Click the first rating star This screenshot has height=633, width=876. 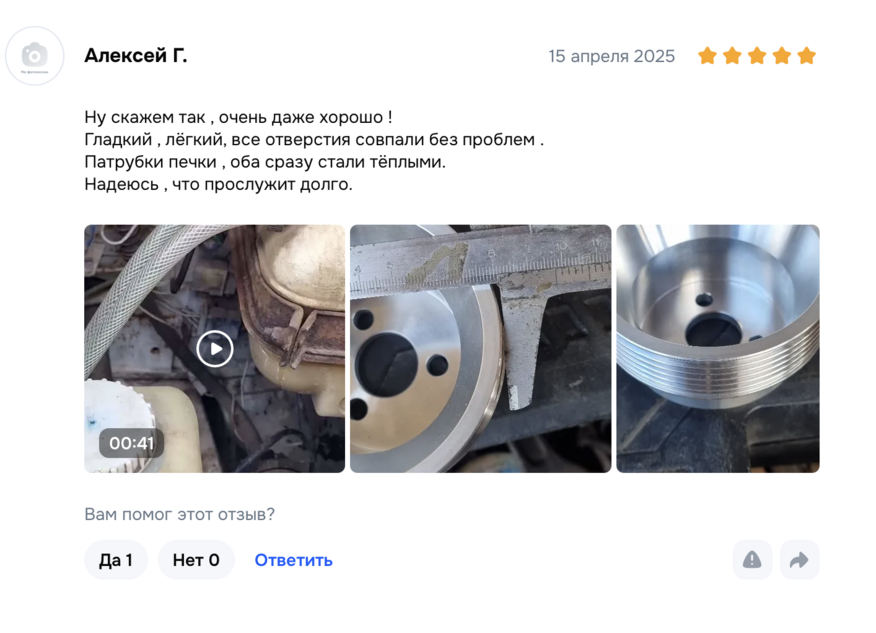click(707, 56)
